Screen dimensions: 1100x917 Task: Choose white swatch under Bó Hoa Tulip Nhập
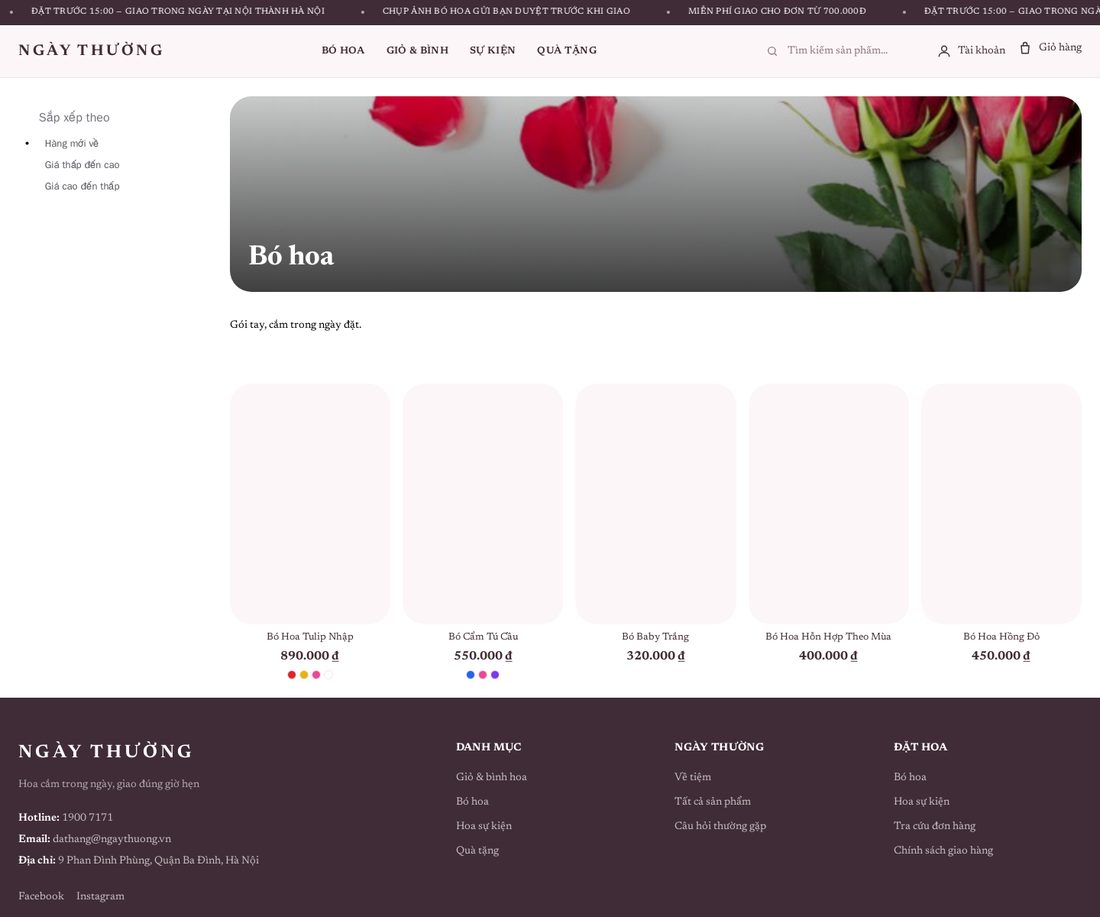tap(328, 675)
